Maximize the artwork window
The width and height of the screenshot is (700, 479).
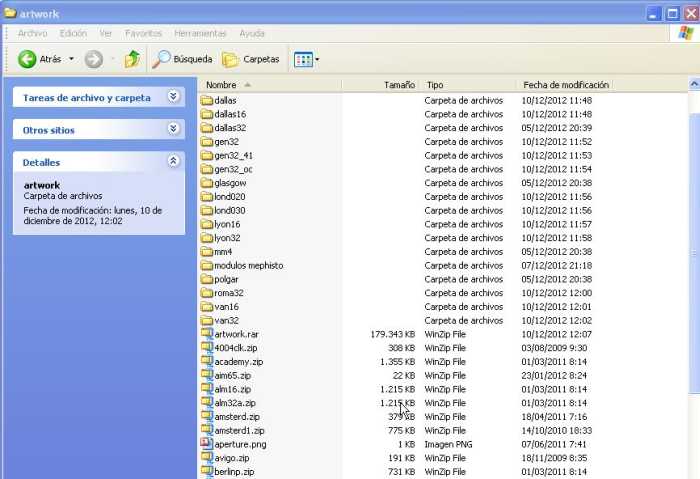tap(672, 13)
